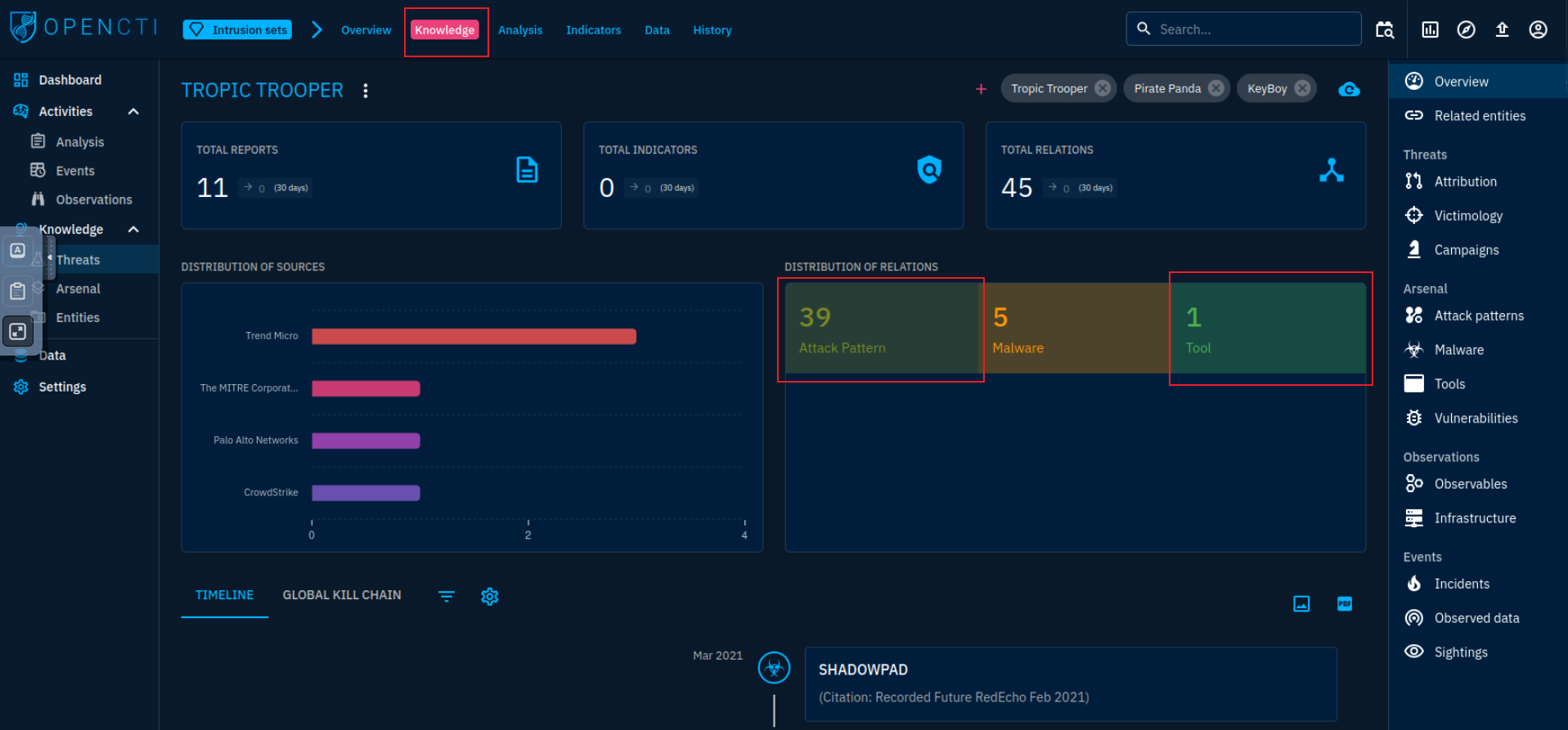Switch to the History tab
This screenshot has height=730, width=1568.
point(712,30)
